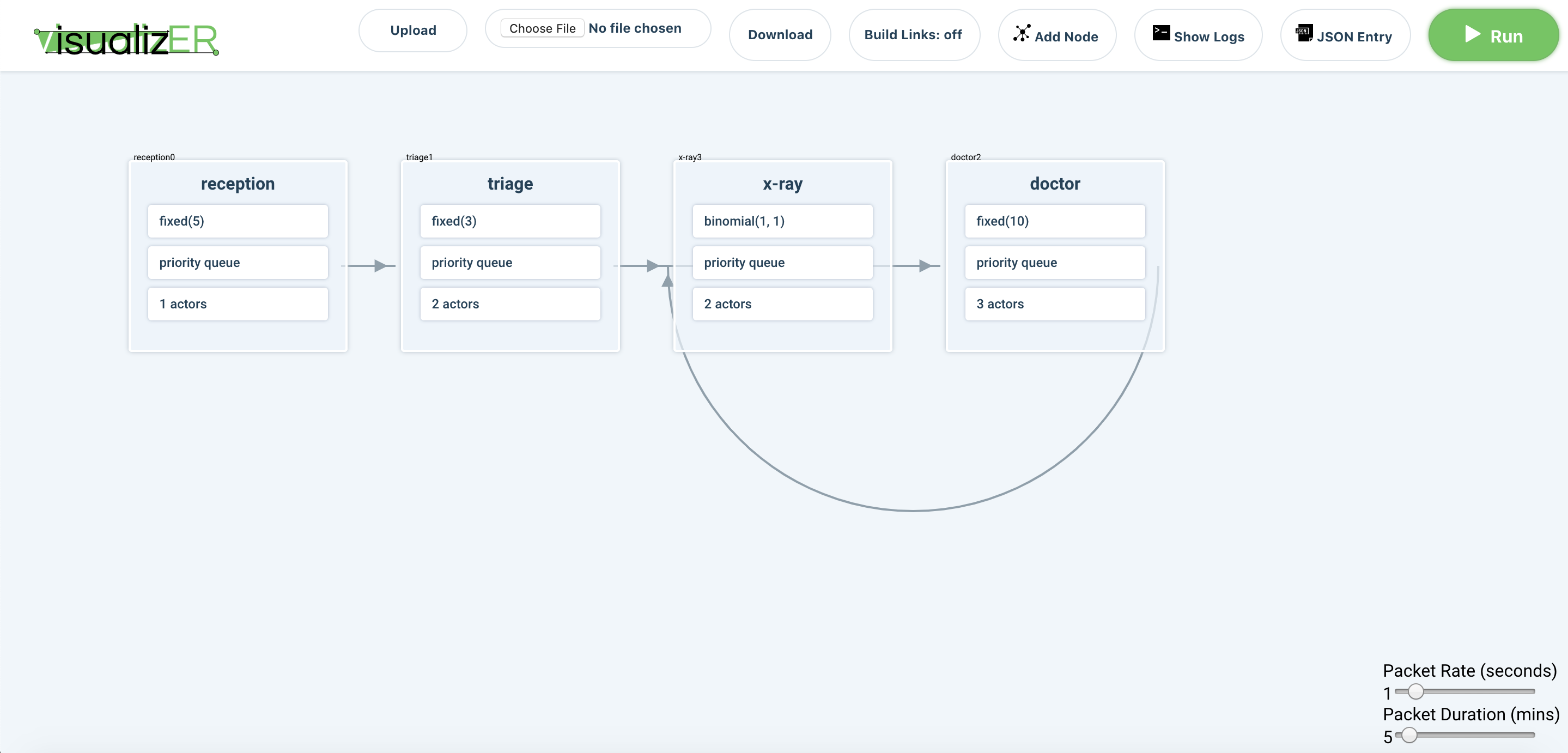
Task: Click the arrow between x-ray and doctor
Action: pos(924,266)
